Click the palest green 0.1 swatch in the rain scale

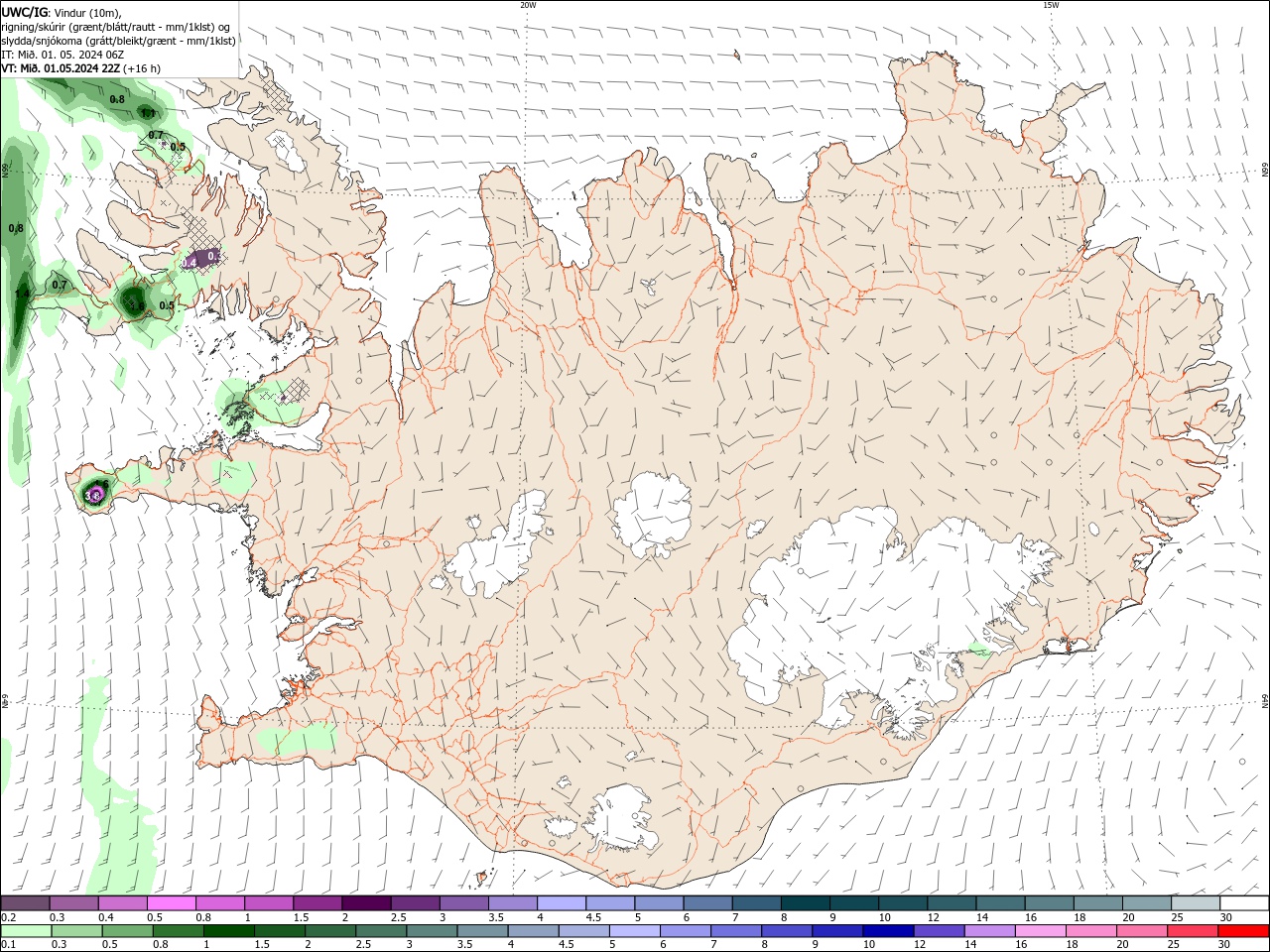[24, 931]
